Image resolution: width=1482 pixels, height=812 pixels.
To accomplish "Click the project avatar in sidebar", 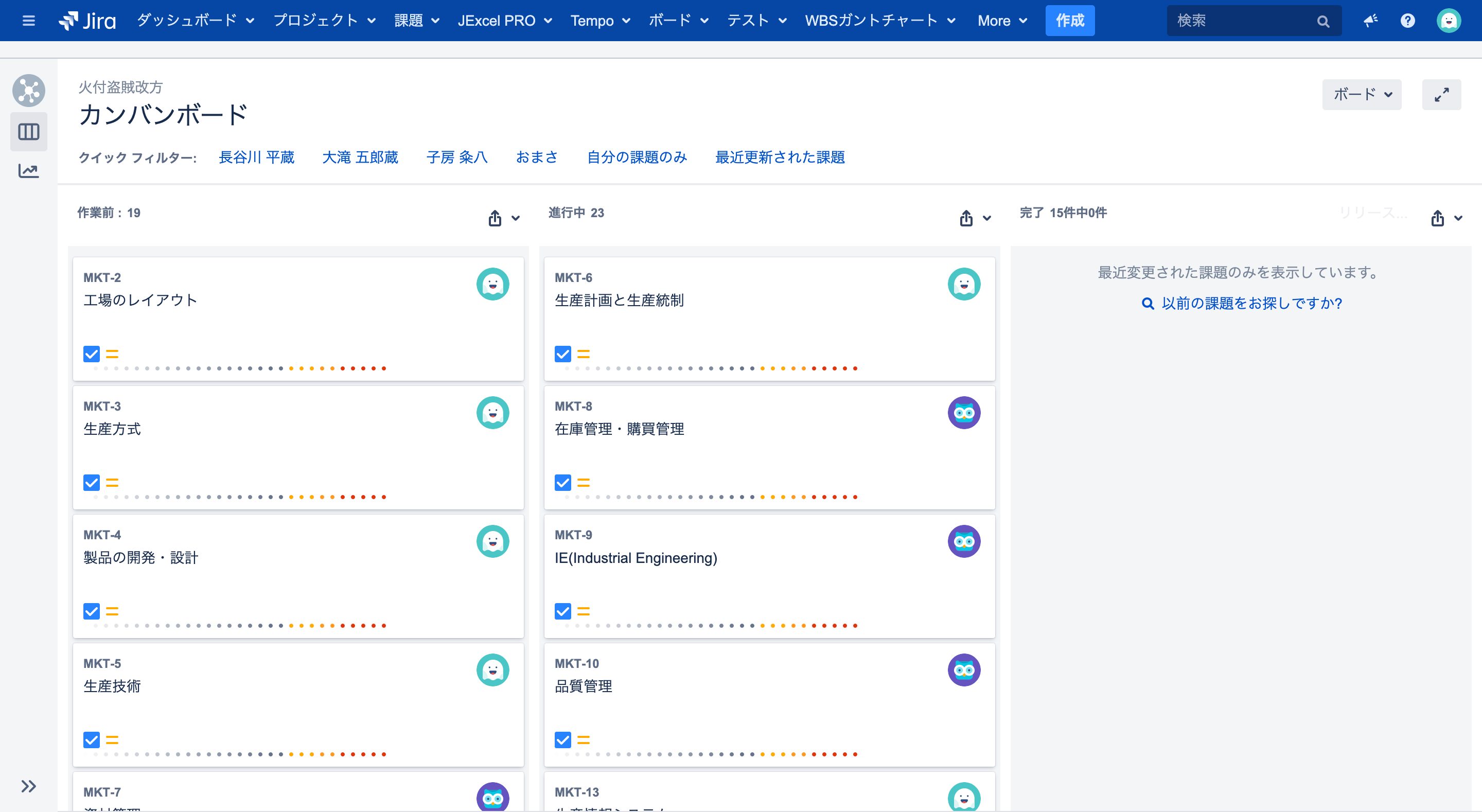I will click(29, 91).
